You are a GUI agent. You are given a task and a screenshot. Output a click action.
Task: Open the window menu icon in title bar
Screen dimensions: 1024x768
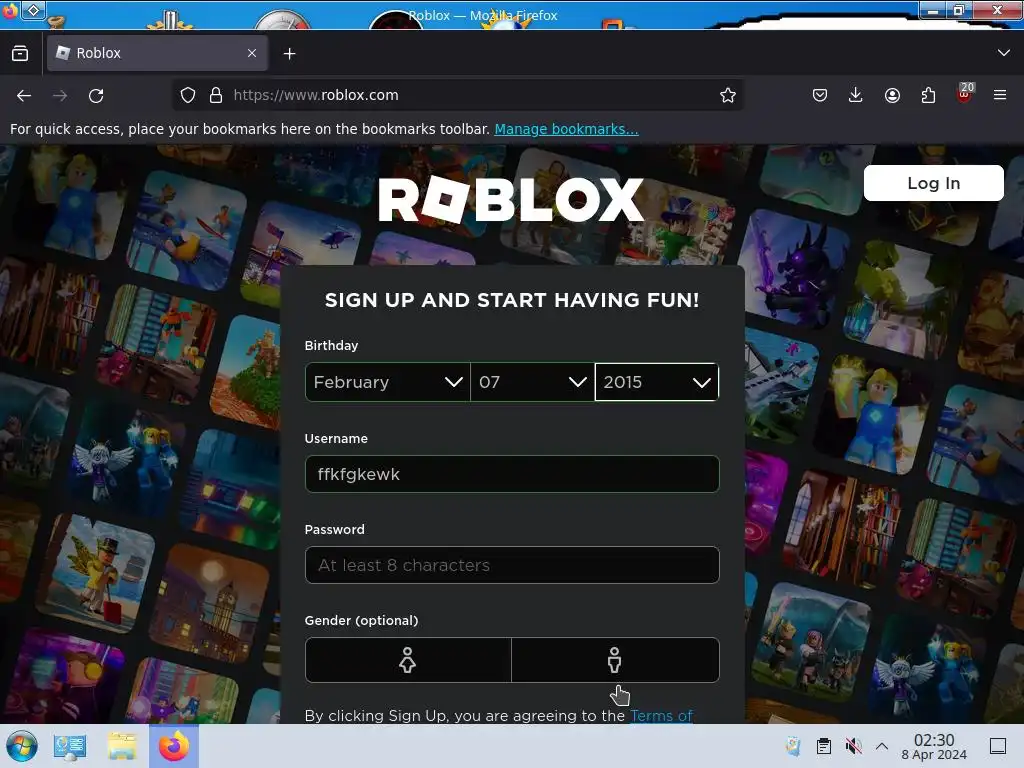click(x=34, y=10)
